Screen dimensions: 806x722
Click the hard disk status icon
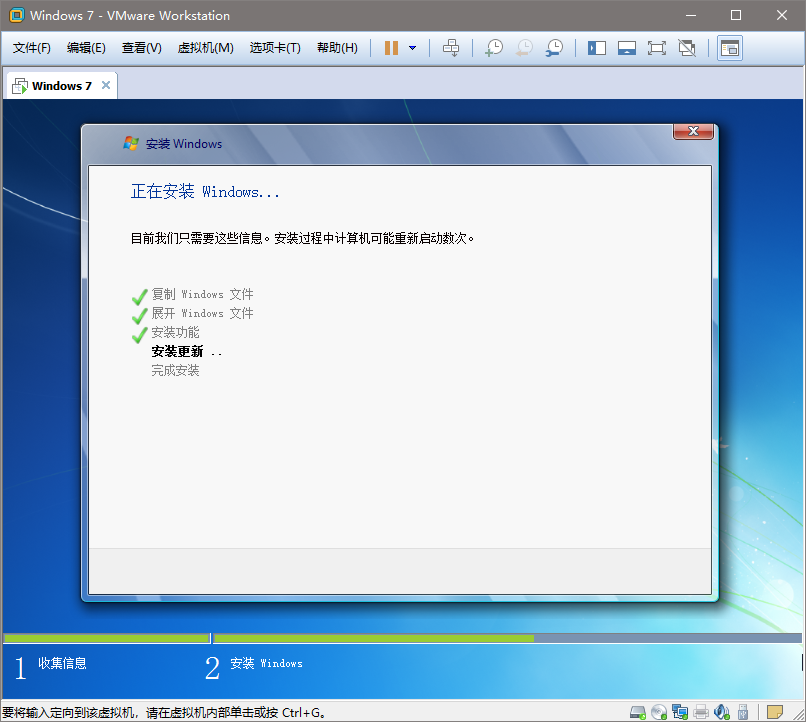pos(638,712)
